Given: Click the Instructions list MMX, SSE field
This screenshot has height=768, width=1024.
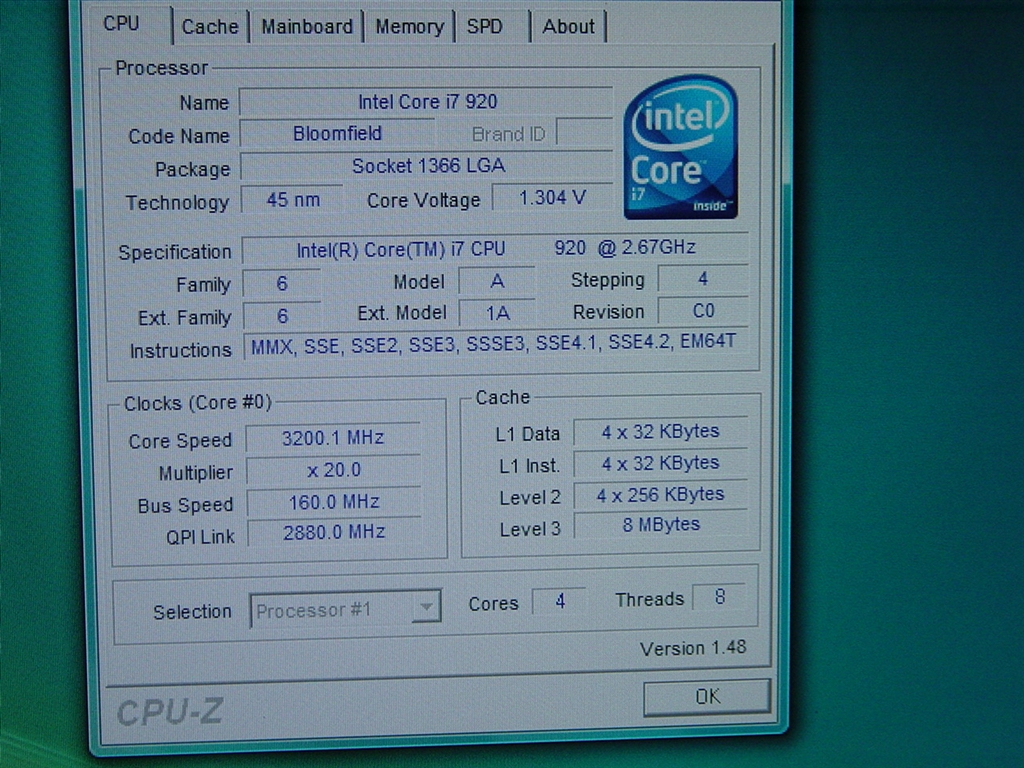Looking at the screenshot, I should [x=495, y=344].
